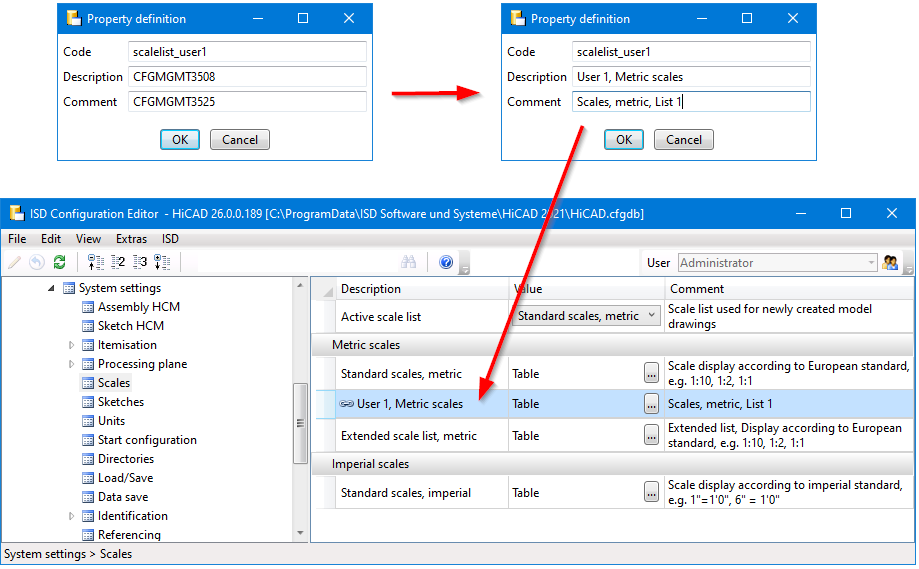Click the binoculars search icon
This screenshot has height=569, width=919.
(x=409, y=263)
